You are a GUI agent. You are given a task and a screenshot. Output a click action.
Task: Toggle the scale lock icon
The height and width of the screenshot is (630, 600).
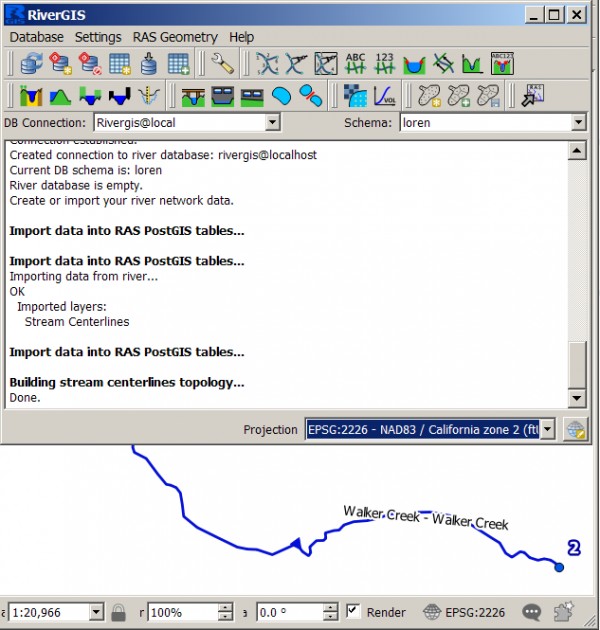(x=119, y=612)
